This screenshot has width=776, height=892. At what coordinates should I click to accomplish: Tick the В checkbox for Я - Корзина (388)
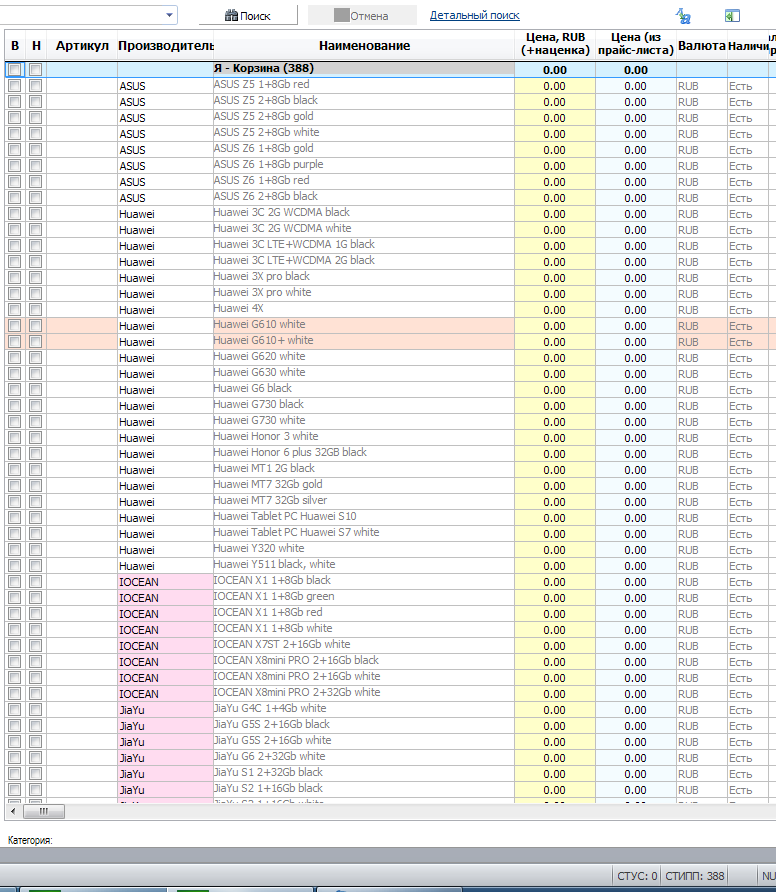15,70
